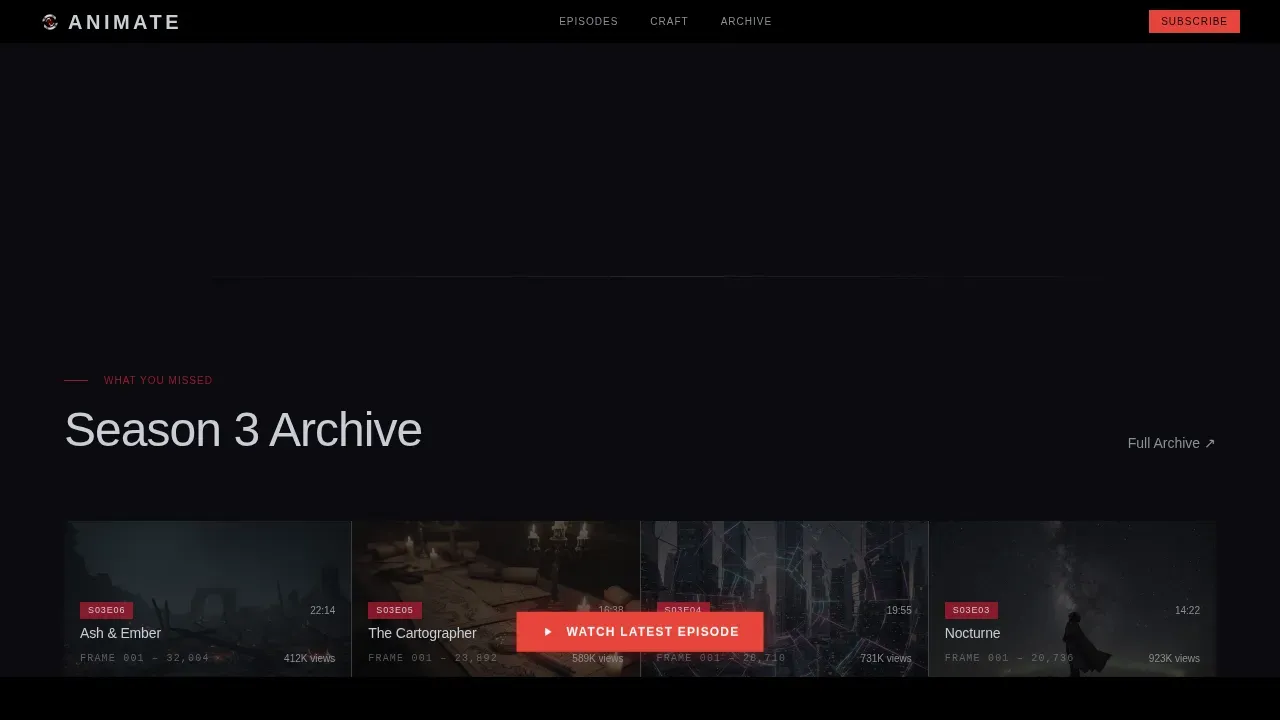1280x720 pixels.
Task: Click the S03E05 episode badge
Action: pos(395,610)
